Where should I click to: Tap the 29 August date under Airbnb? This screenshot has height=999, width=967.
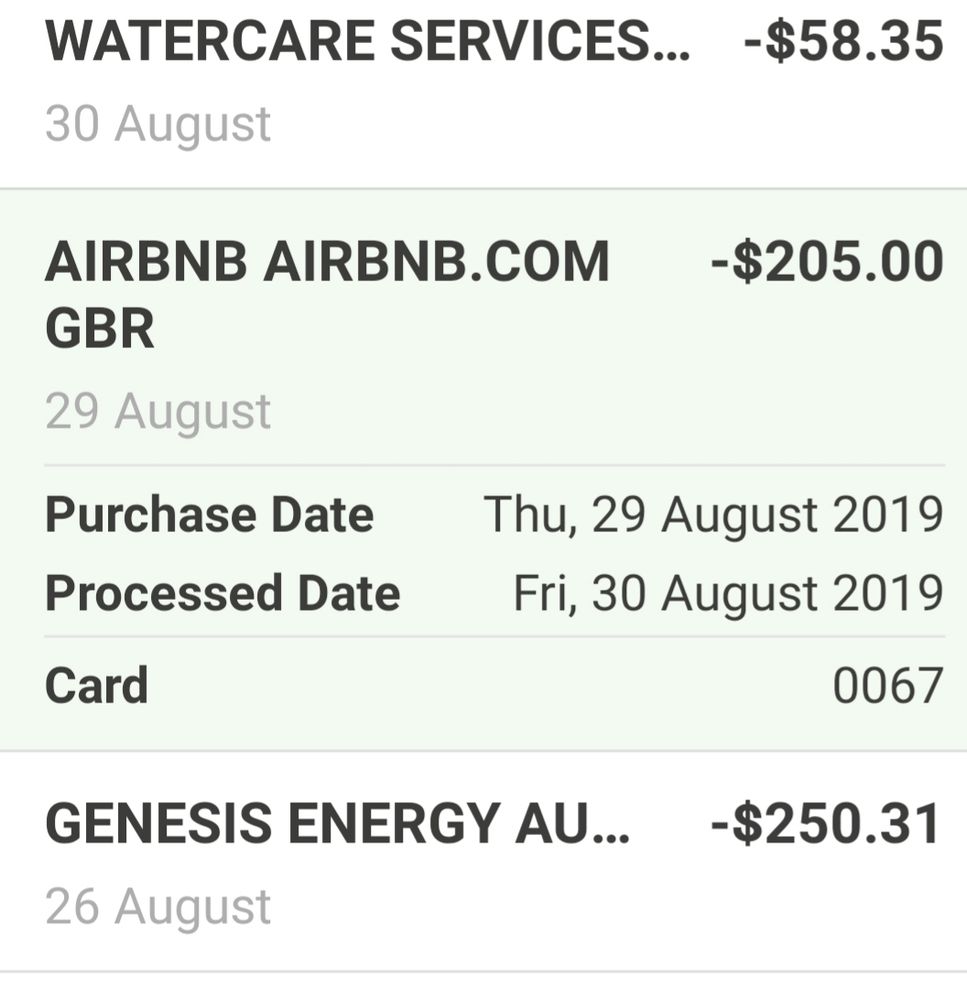(x=158, y=412)
